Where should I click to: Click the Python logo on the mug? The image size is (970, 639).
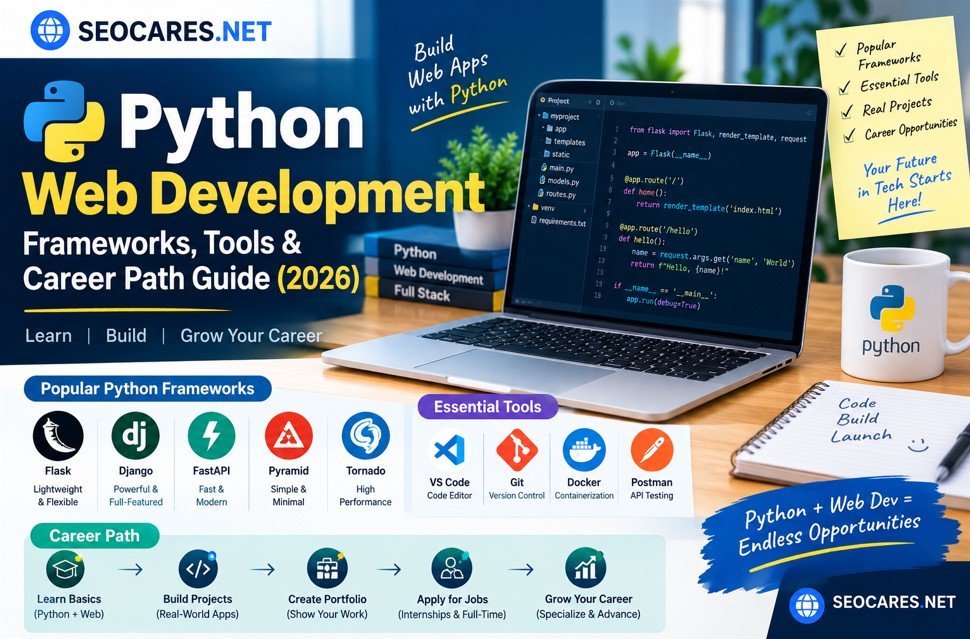[892, 309]
